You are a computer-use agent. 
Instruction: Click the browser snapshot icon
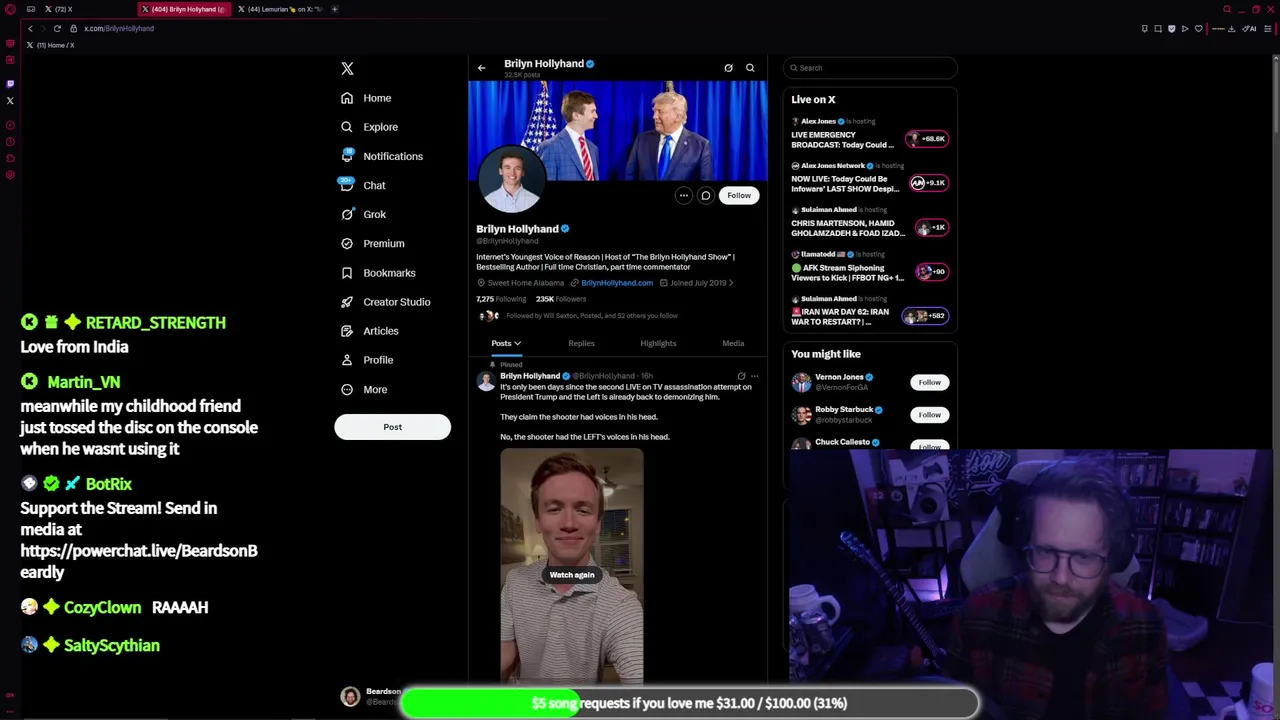click(1158, 29)
